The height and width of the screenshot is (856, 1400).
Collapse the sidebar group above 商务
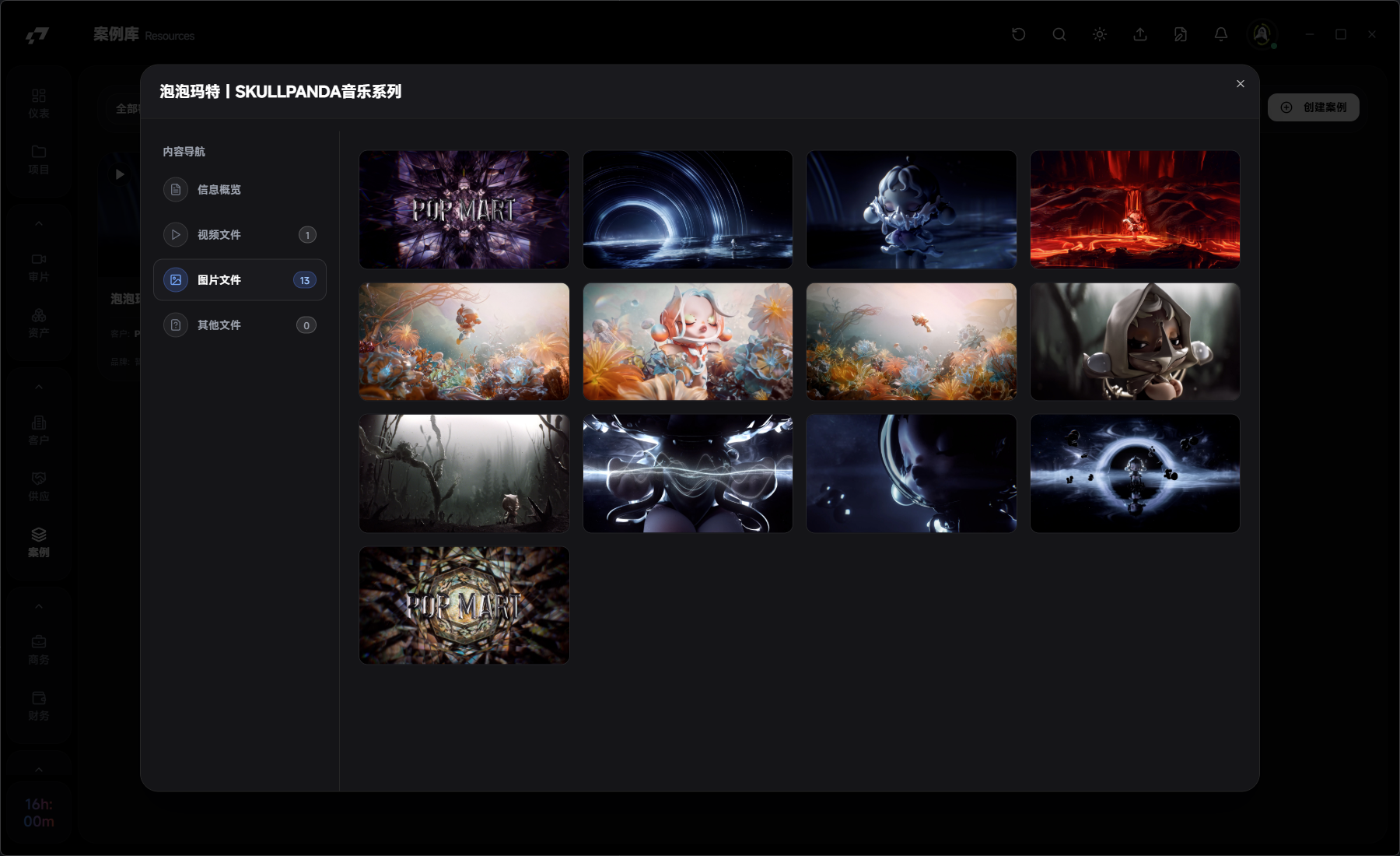pos(38,607)
